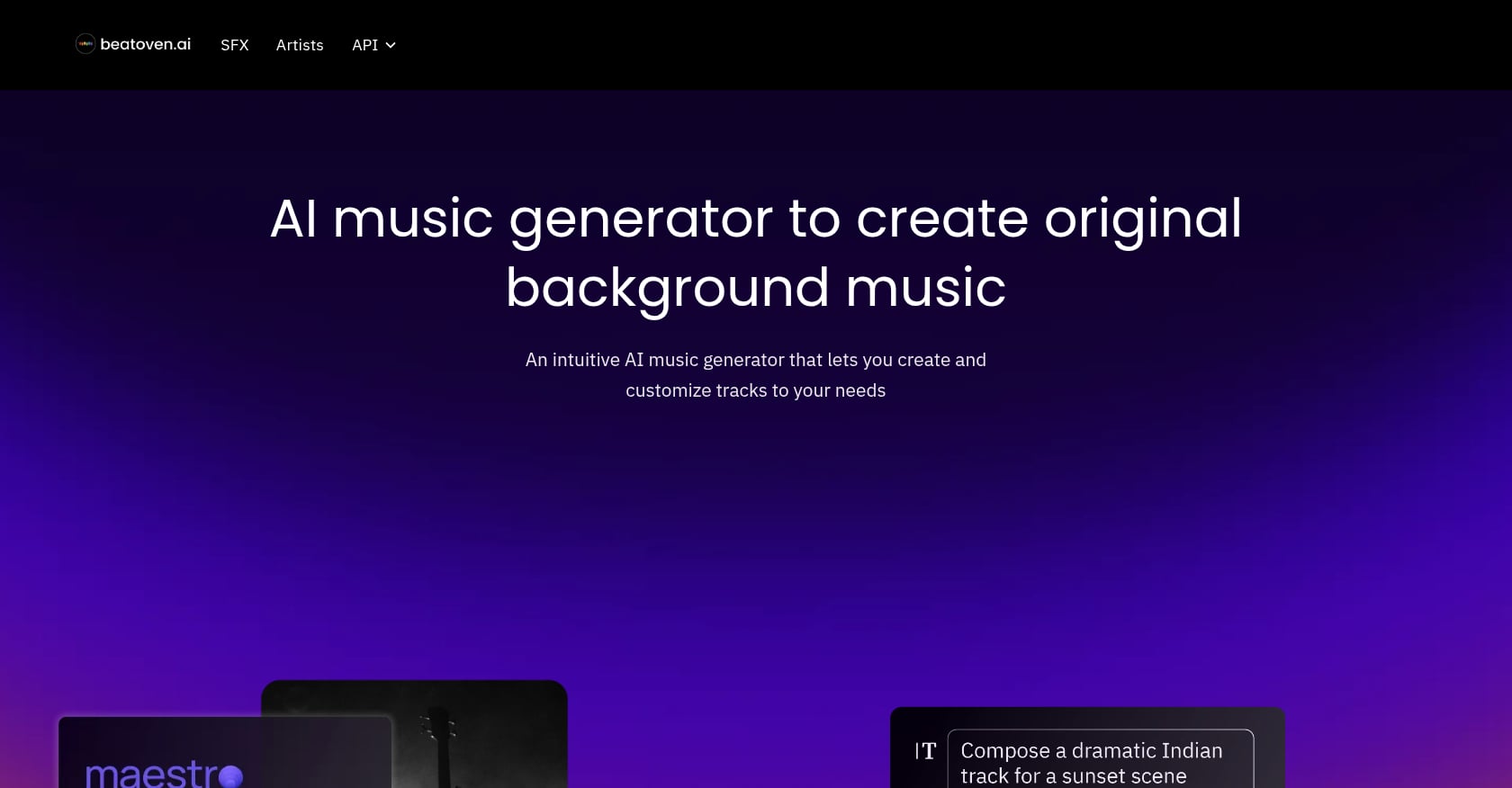Click the 'AI music generator to create original' heading

(x=756, y=219)
